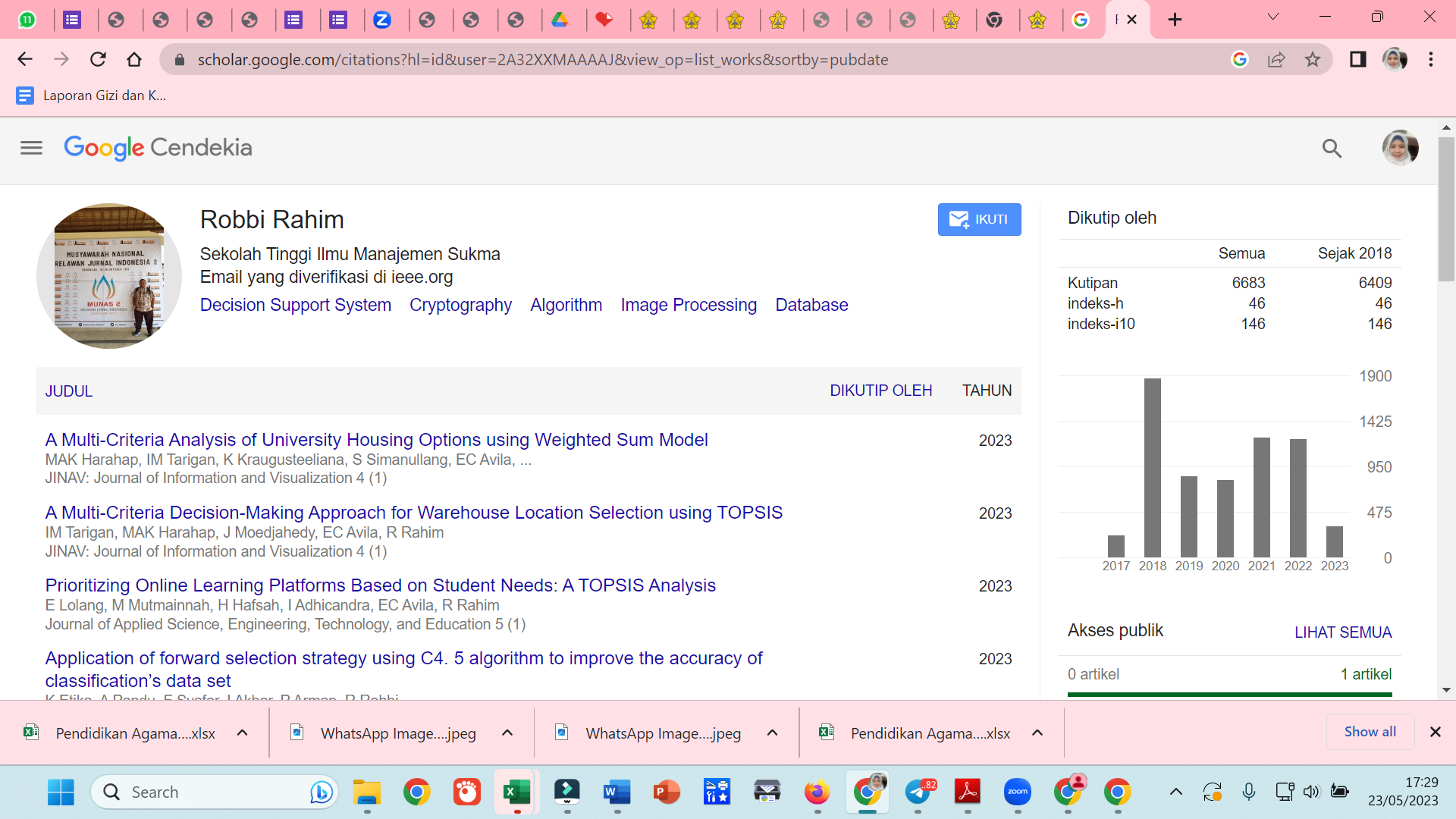Bookmark this page with the star icon

coord(1313,59)
